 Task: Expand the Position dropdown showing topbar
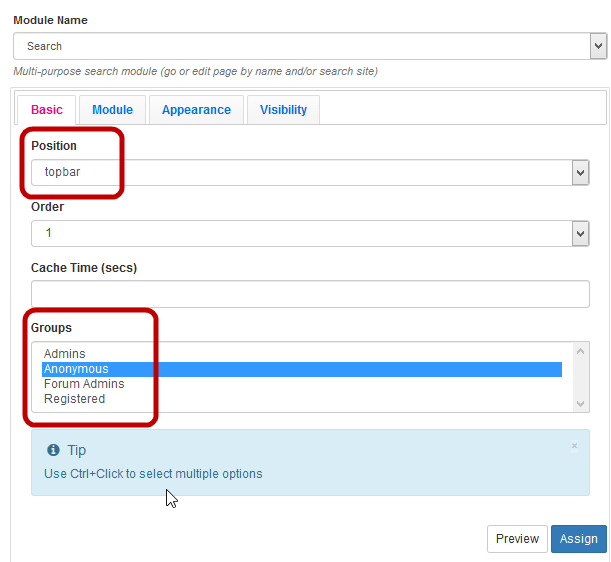click(x=300, y=173)
